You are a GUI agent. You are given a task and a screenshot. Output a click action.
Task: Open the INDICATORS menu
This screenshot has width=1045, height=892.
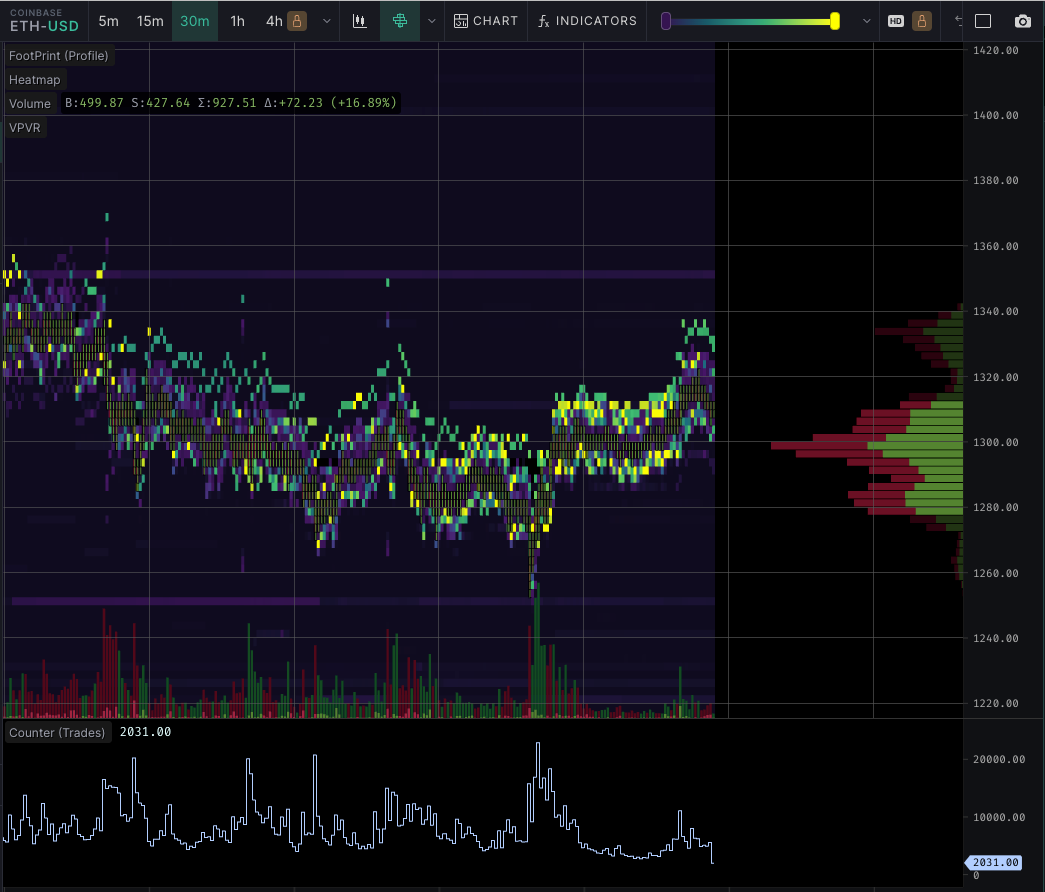587,21
